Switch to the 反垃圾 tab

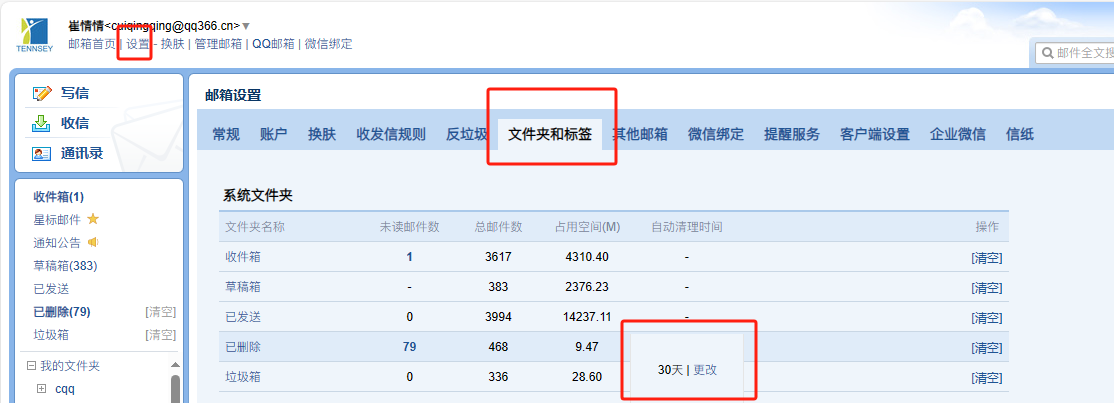coord(467,134)
